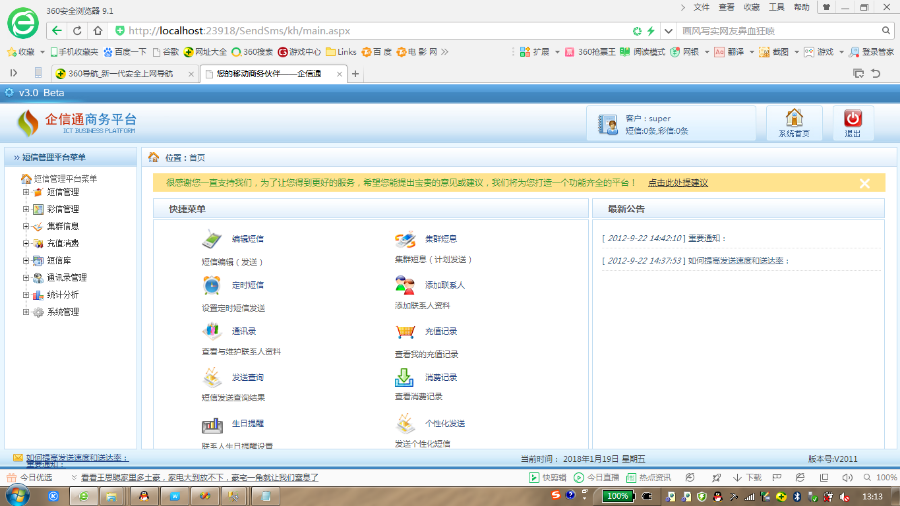Image resolution: width=900 pixels, height=506 pixels.
Task: Open the 重要通知 announcement
Action: coord(707,238)
